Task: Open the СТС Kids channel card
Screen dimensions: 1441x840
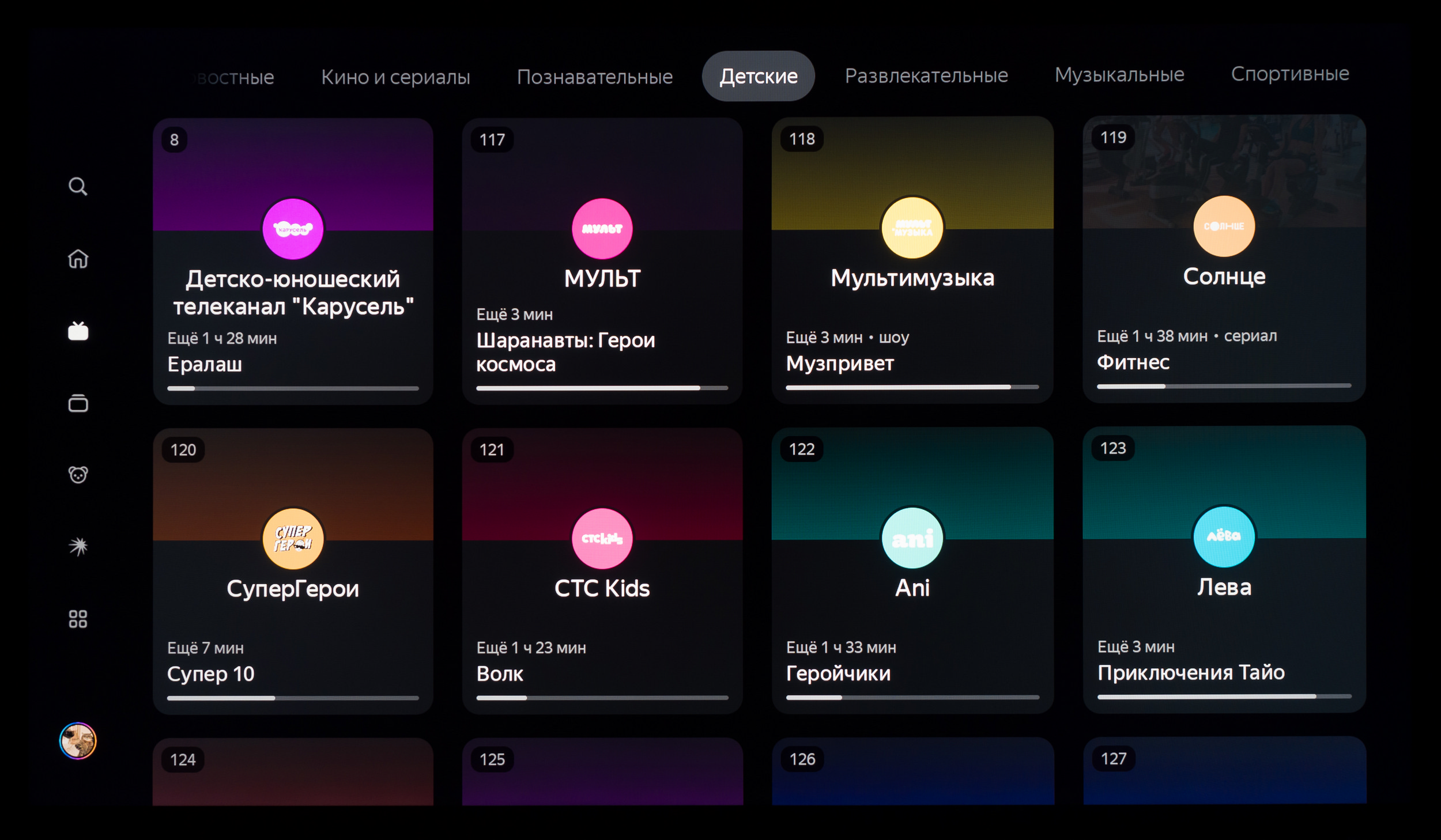Action: coord(602,588)
